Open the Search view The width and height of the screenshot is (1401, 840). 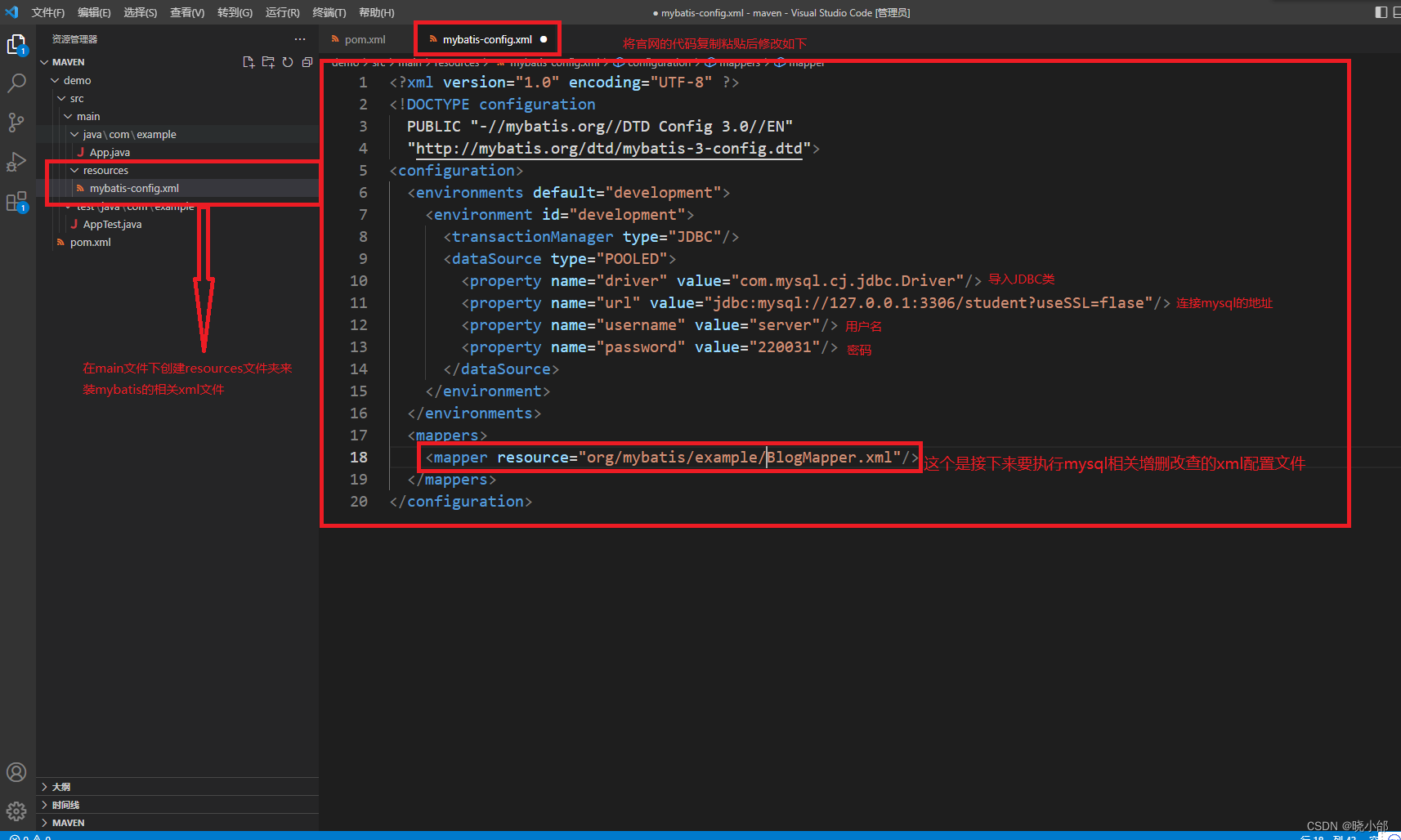click(17, 83)
